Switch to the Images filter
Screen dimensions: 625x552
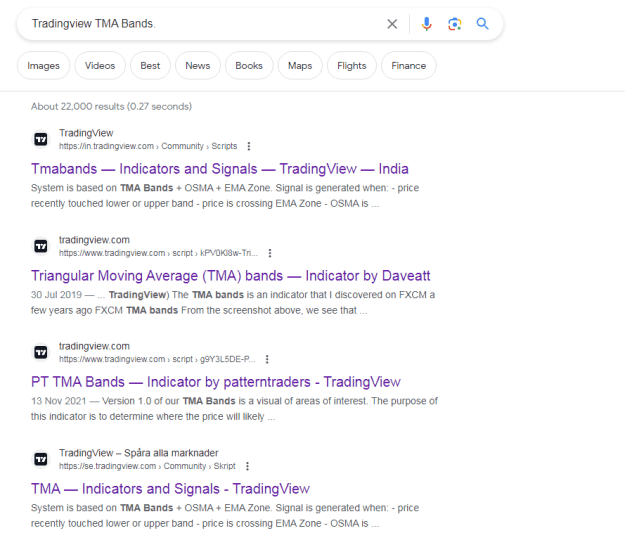coord(43,66)
